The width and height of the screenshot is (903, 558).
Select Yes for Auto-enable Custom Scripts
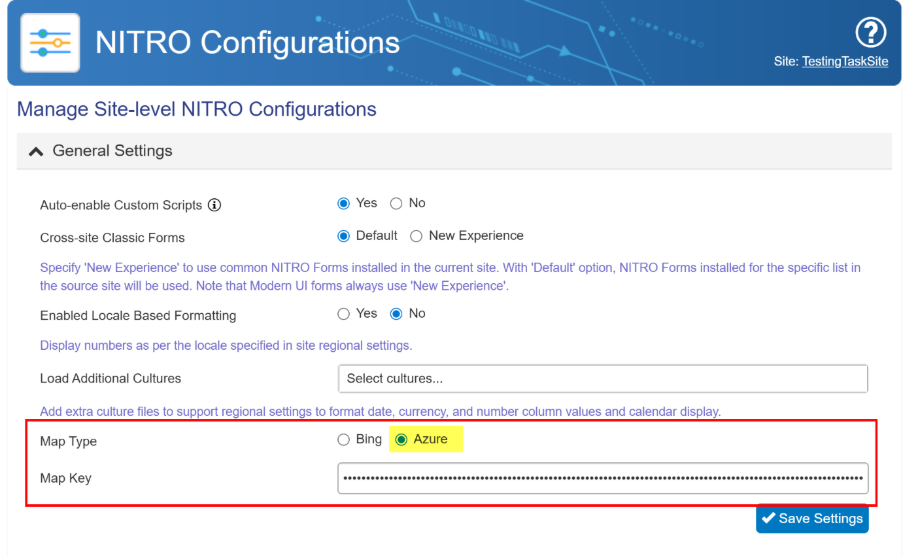coord(344,204)
